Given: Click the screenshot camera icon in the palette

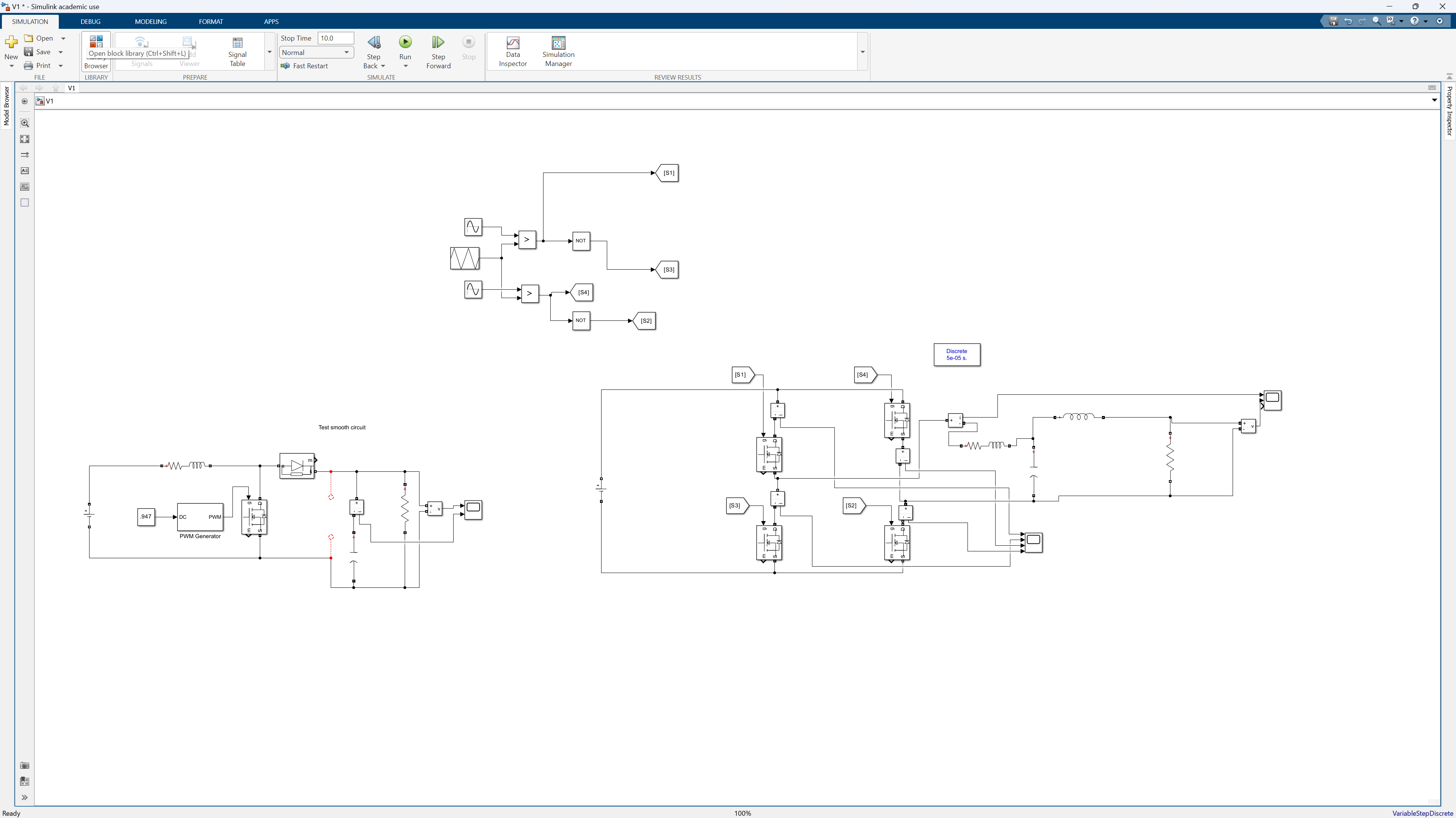Looking at the screenshot, I should tap(24, 765).
